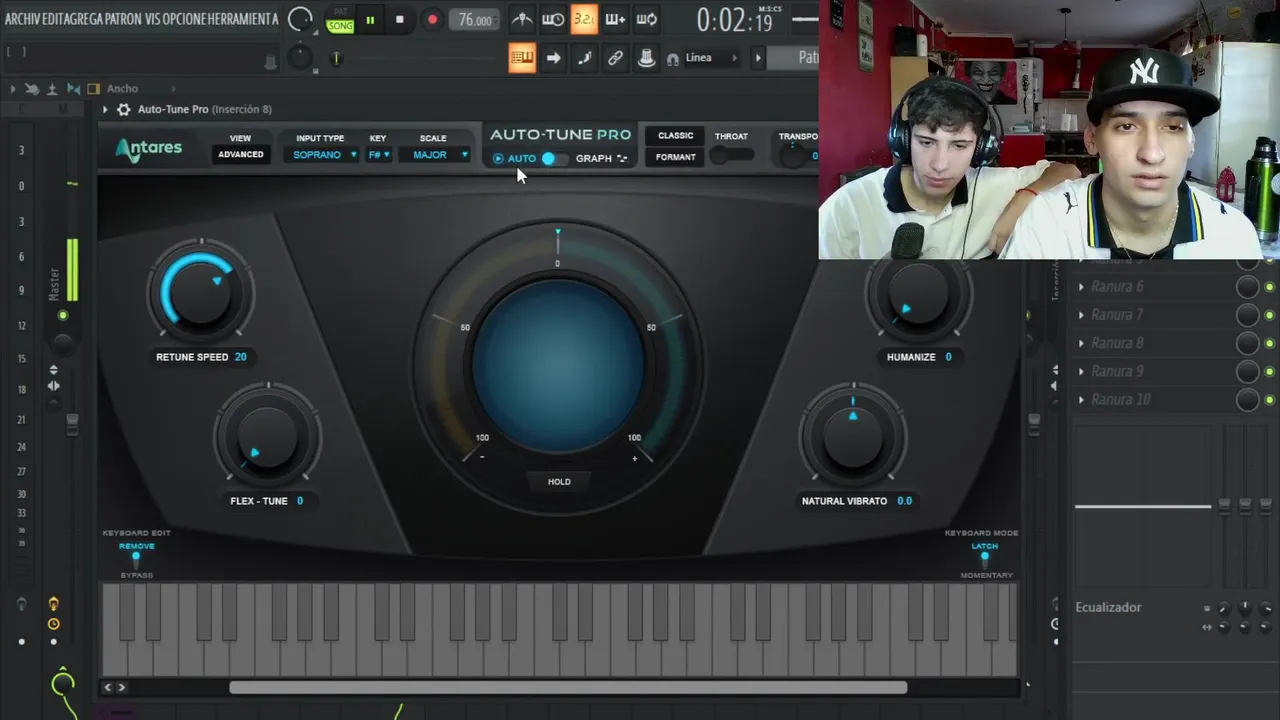Screen dimensions: 1280x720
Task: Enable the Formant button
Action: pos(675,157)
